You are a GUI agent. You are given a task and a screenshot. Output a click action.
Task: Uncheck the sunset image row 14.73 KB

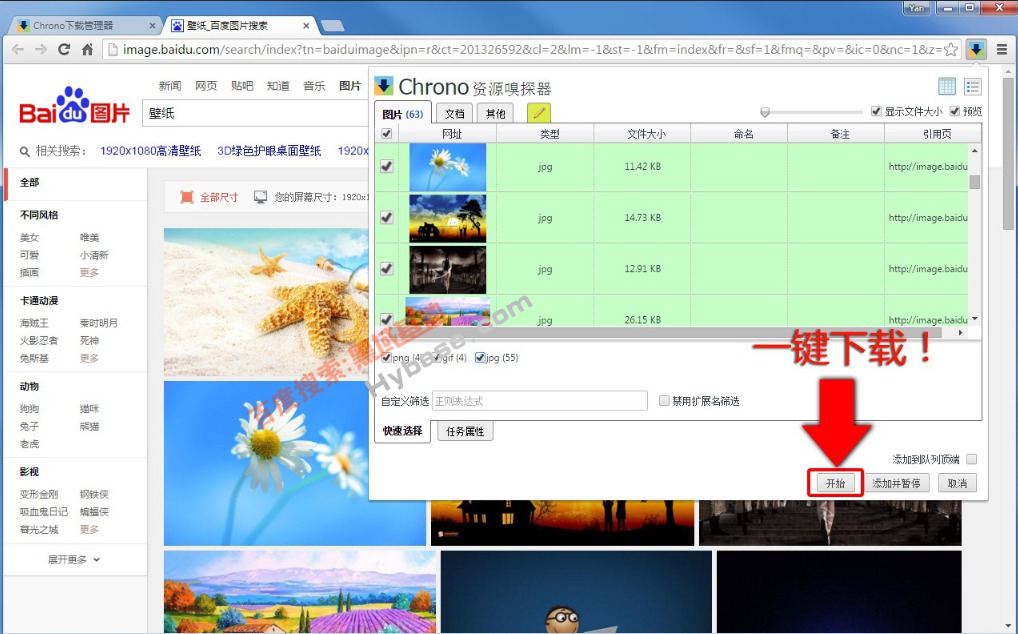pos(386,217)
